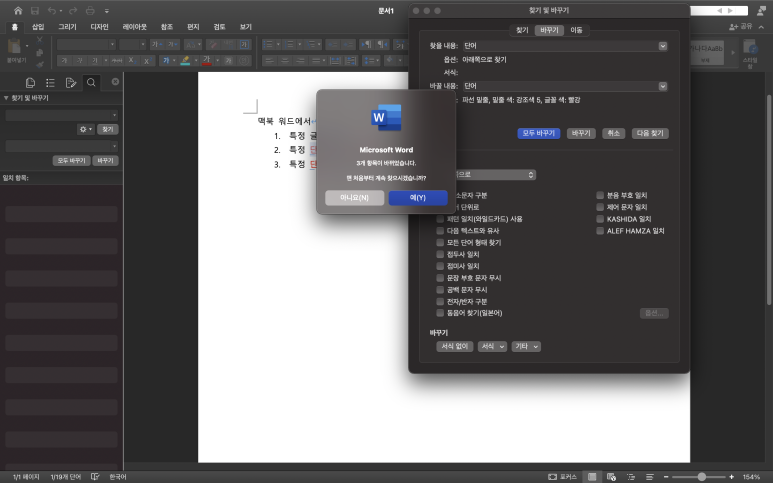Select the magnifier search tab in sidebar

click(x=91, y=83)
